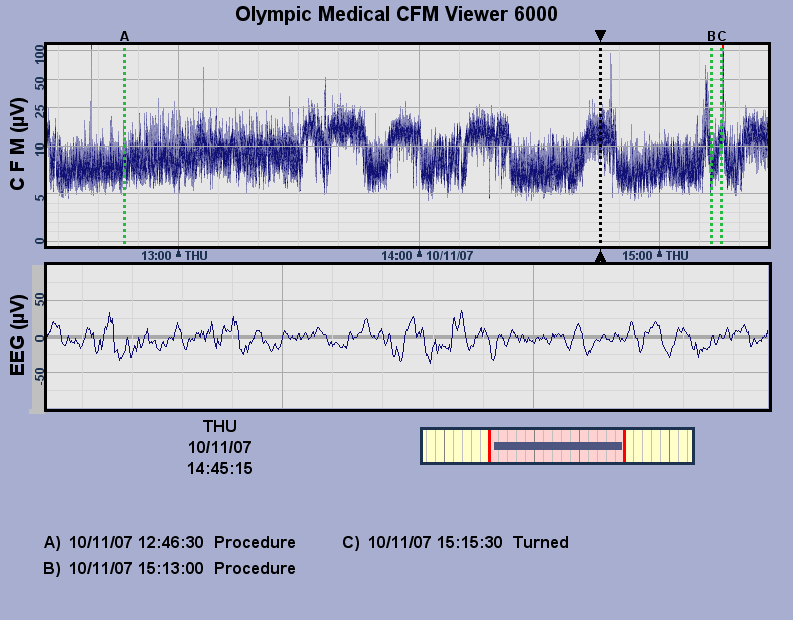Click the right yellow section of the overview bar
The height and width of the screenshot is (620, 793).
[659, 446]
